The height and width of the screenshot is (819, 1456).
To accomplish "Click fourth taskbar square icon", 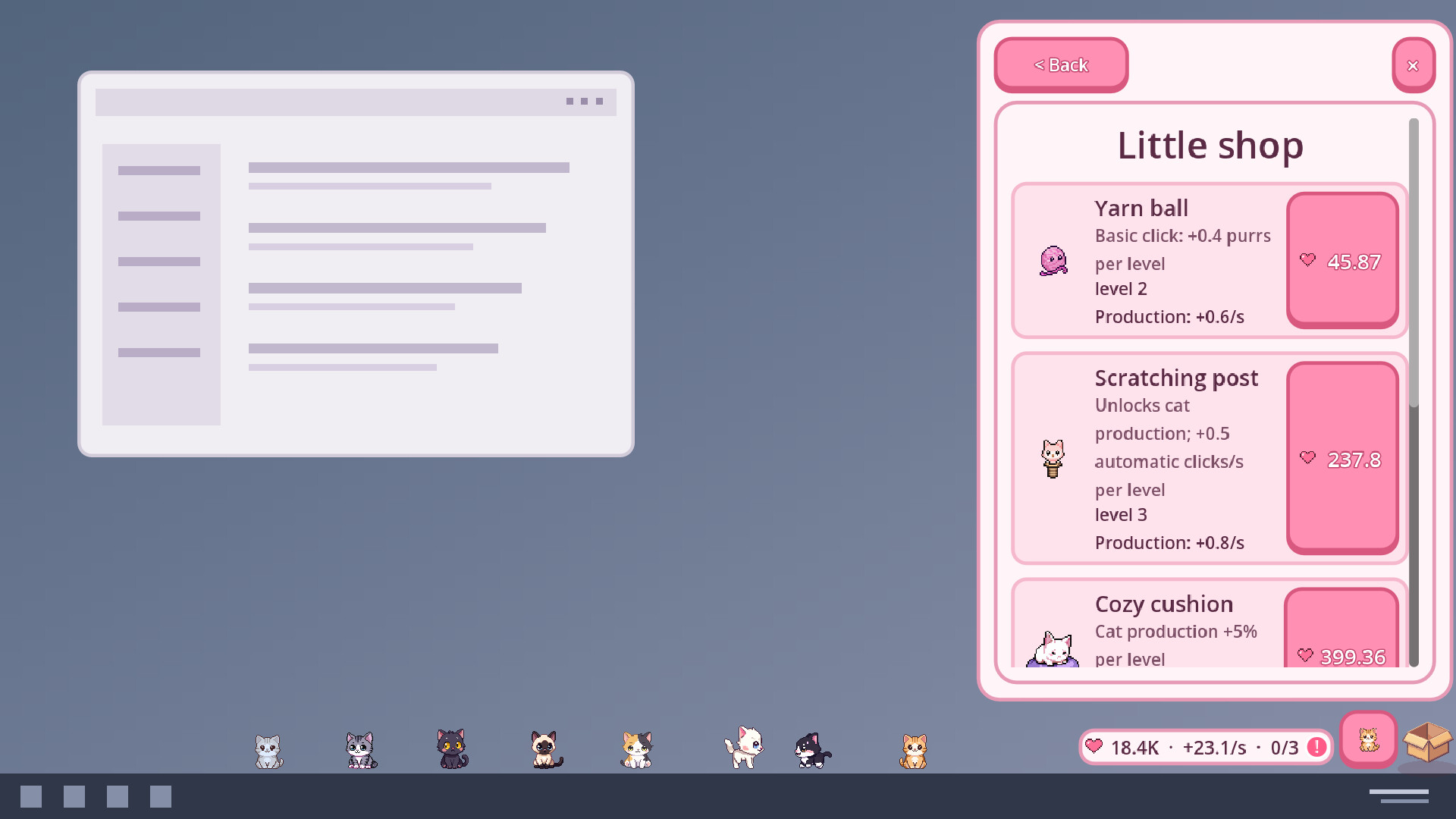I will 161,796.
